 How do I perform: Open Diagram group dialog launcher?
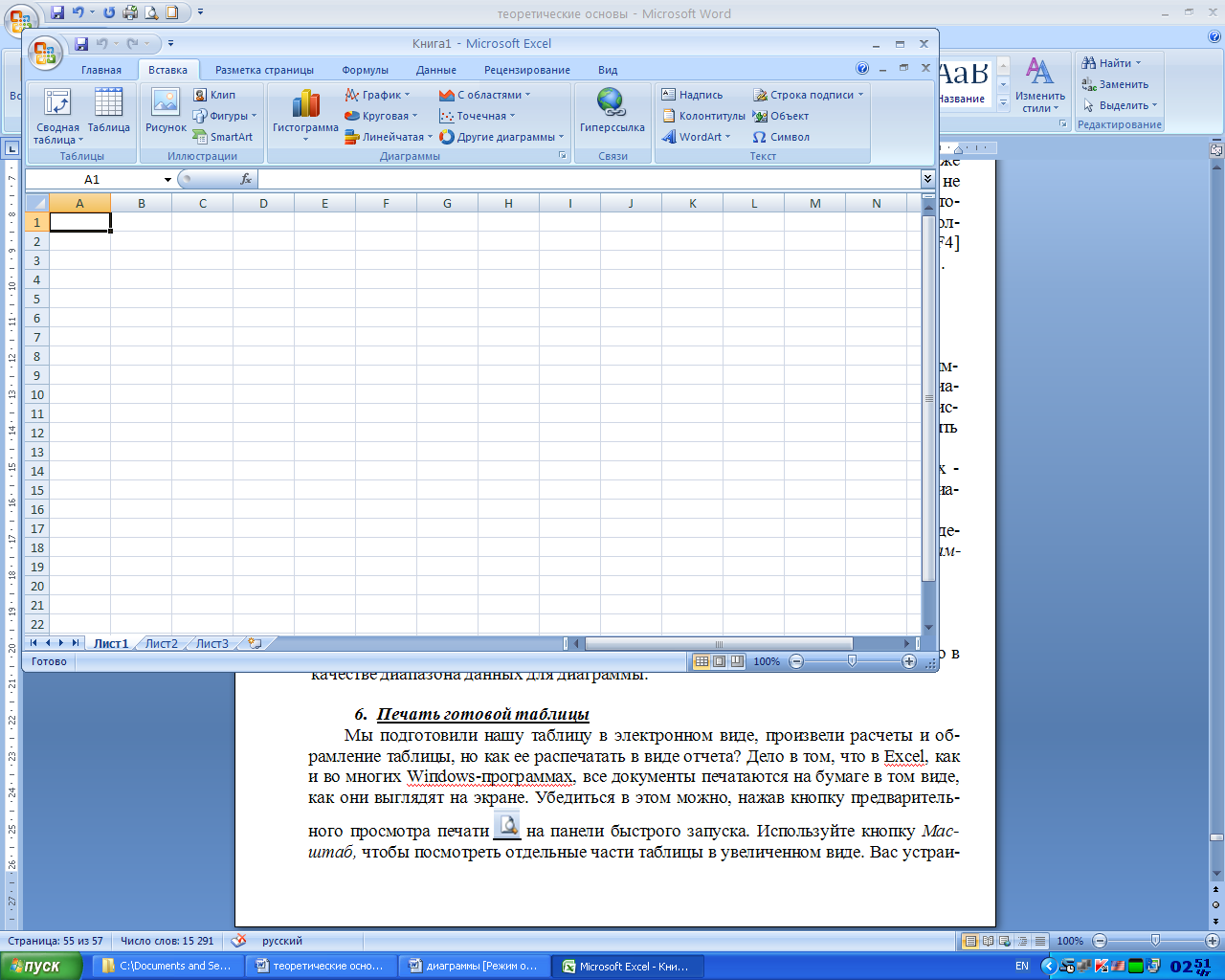pos(563,155)
